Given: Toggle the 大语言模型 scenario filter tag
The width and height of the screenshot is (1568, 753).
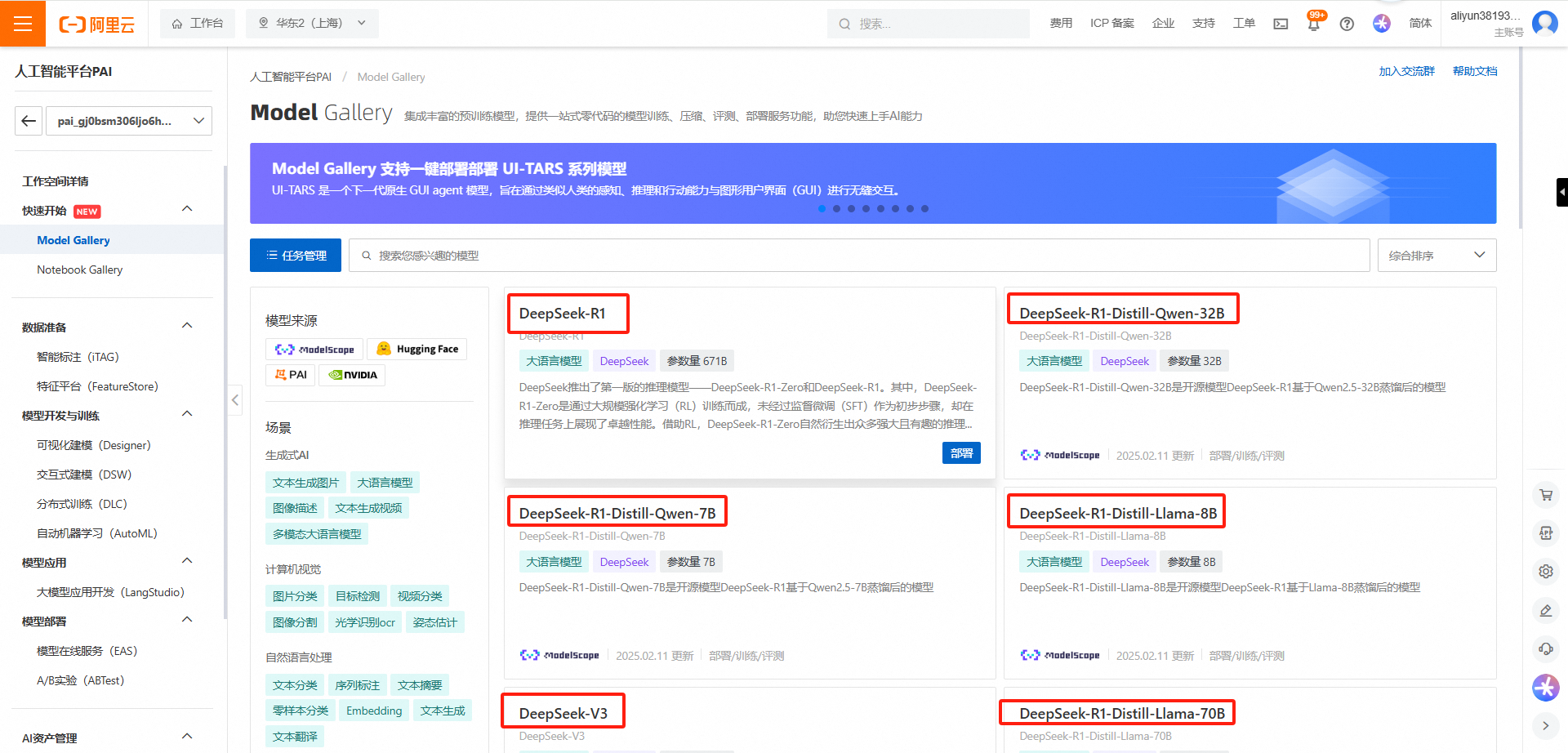Looking at the screenshot, I should coord(385,483).
